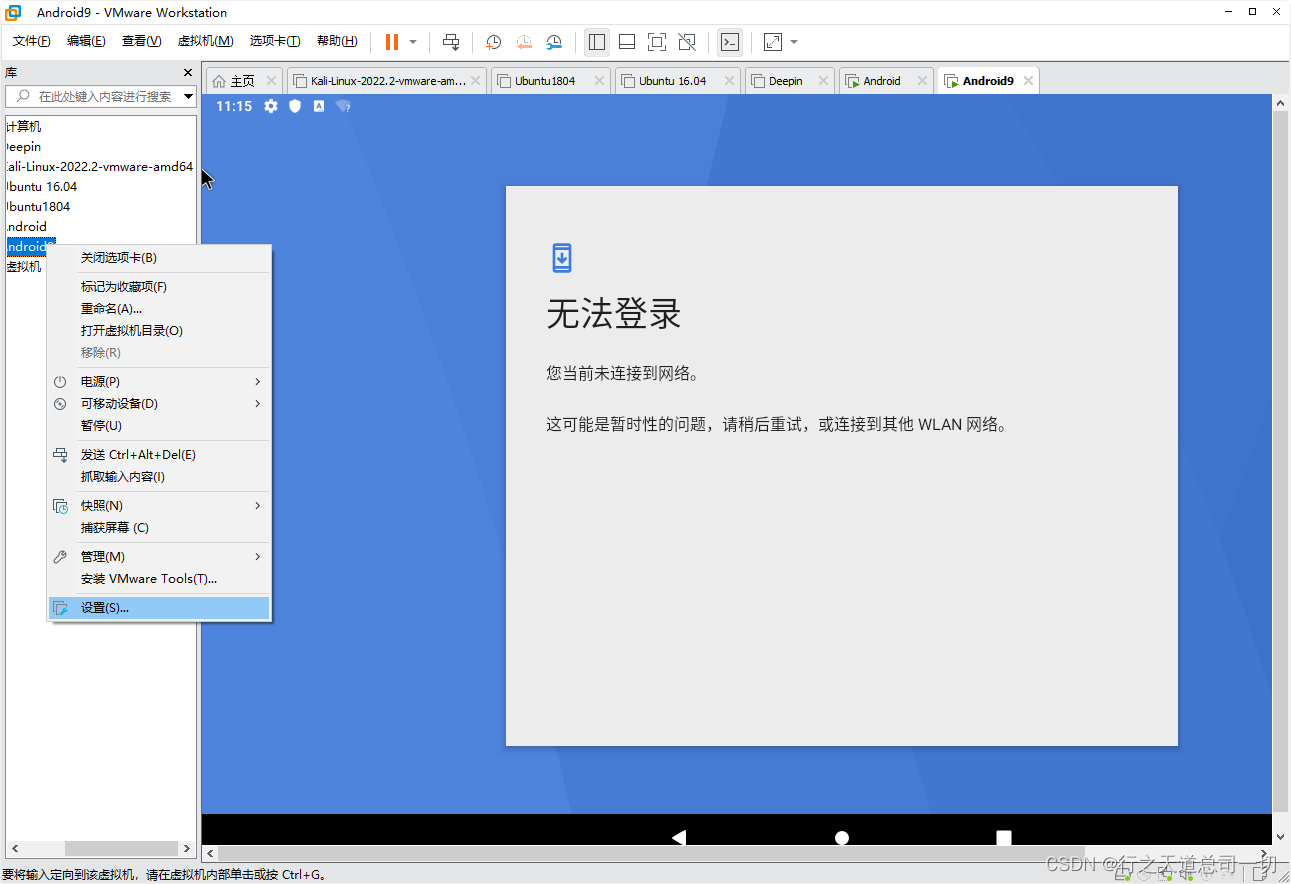Click the library scrollbar right arrow
The width and height of the screenshot is (1291, 884).
point(188,848)
